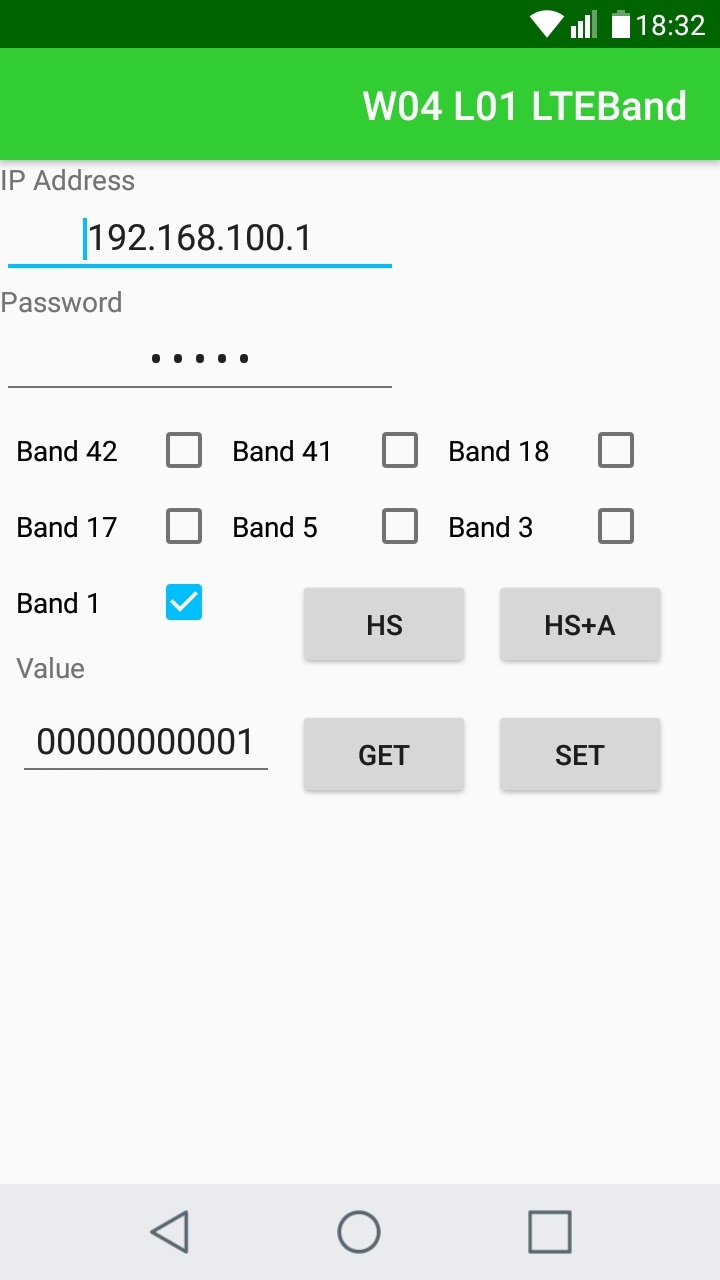This screenshot has height=1280, width=720.
Task: Toggle the Band 18 checkbox
Action: (616, 451)
